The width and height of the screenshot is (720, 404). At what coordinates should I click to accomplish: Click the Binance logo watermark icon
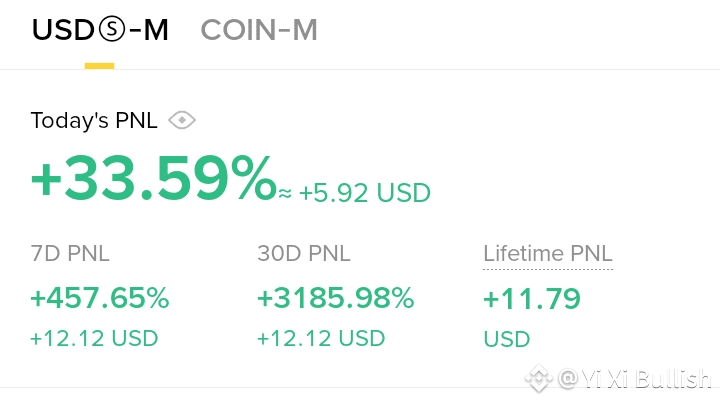pyautogui.click(x=540, y=379)
